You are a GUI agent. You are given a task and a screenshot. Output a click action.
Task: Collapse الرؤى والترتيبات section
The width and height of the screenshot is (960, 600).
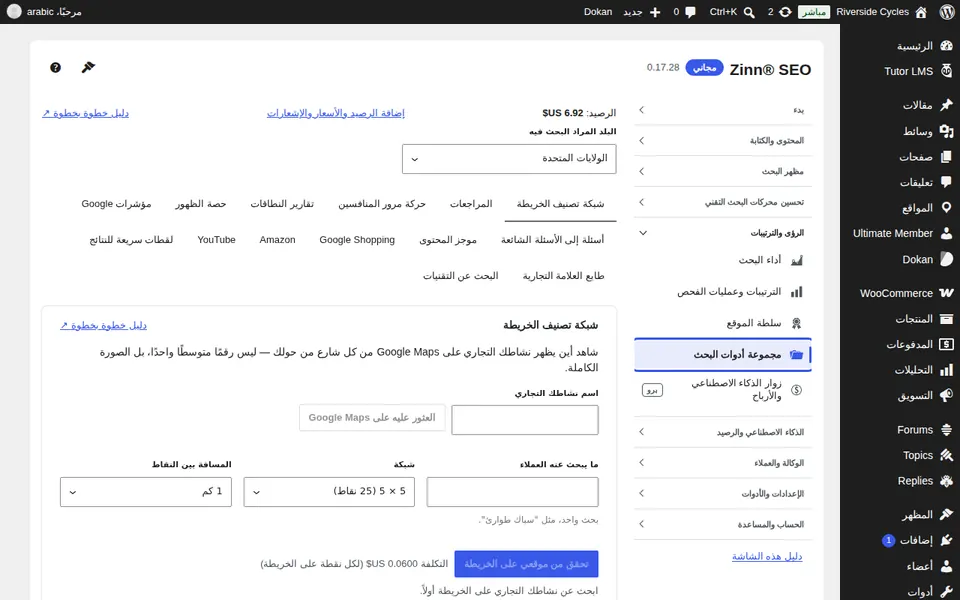point(723,233)
